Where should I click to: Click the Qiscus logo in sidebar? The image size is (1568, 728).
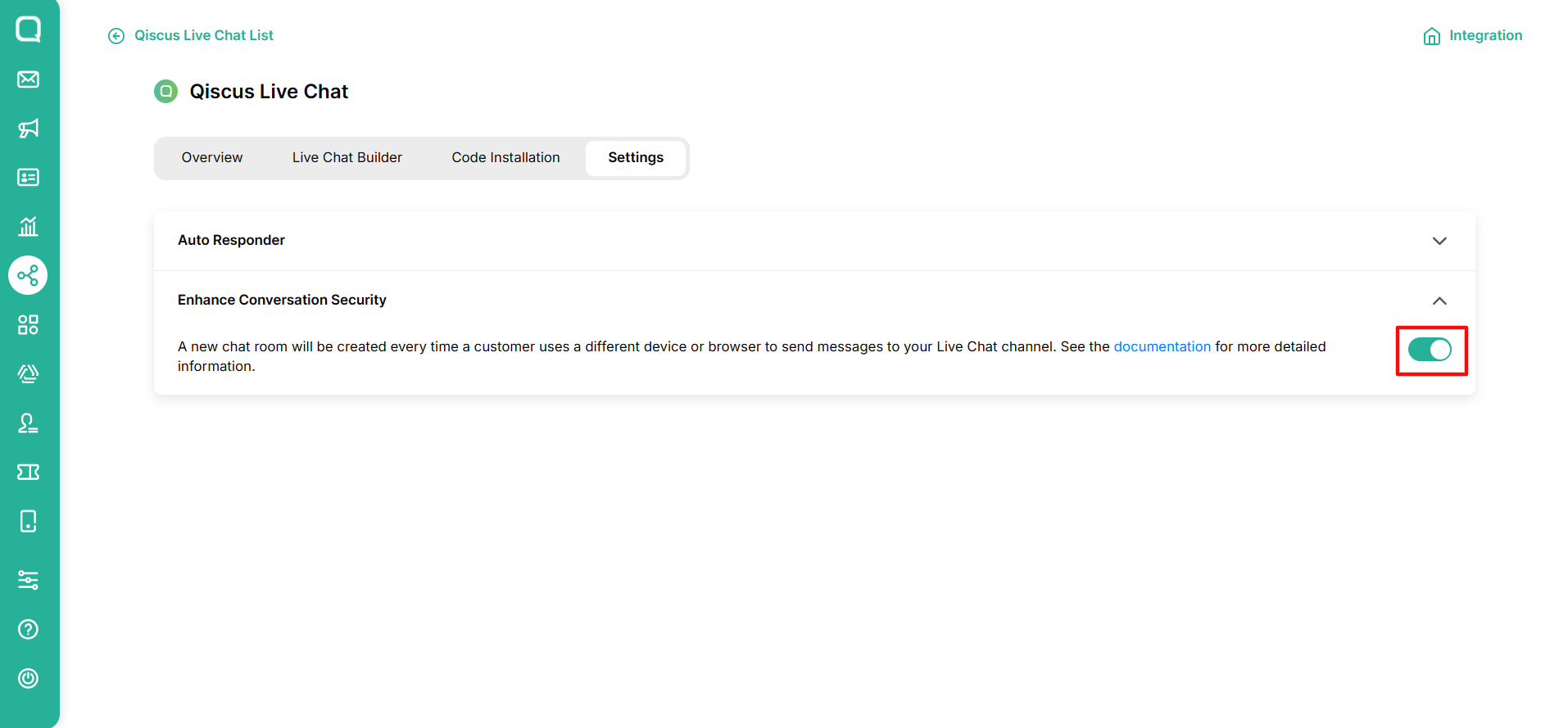(29, 29)
